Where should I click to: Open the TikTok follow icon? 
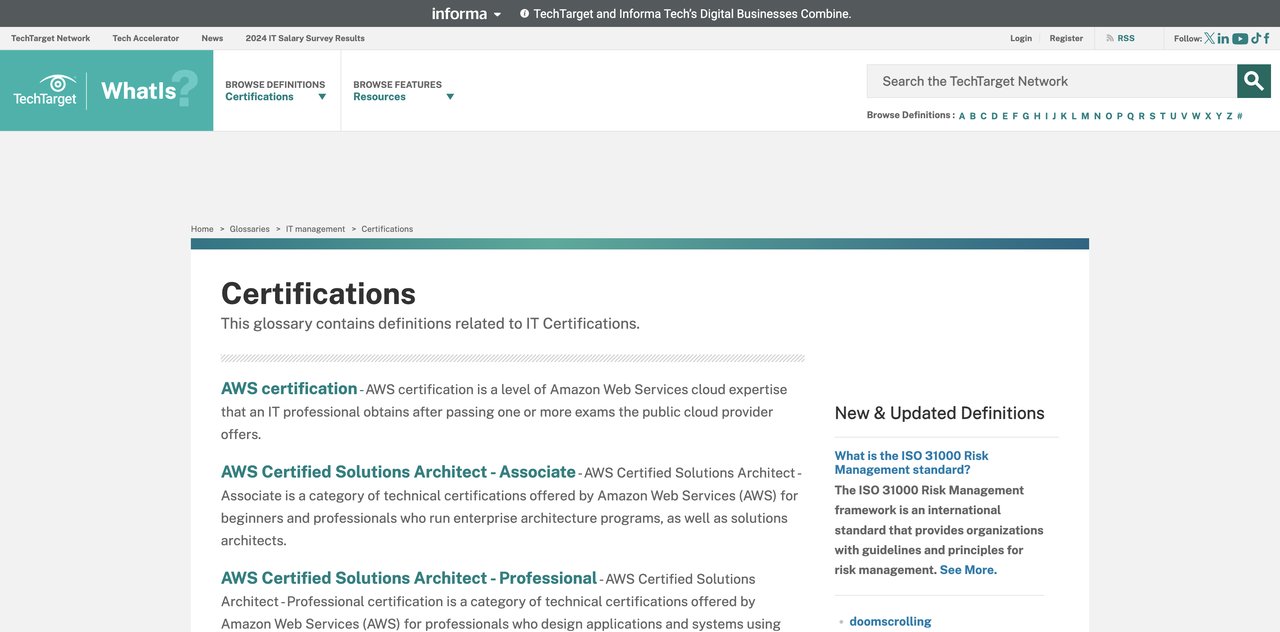pos(1256,38)
